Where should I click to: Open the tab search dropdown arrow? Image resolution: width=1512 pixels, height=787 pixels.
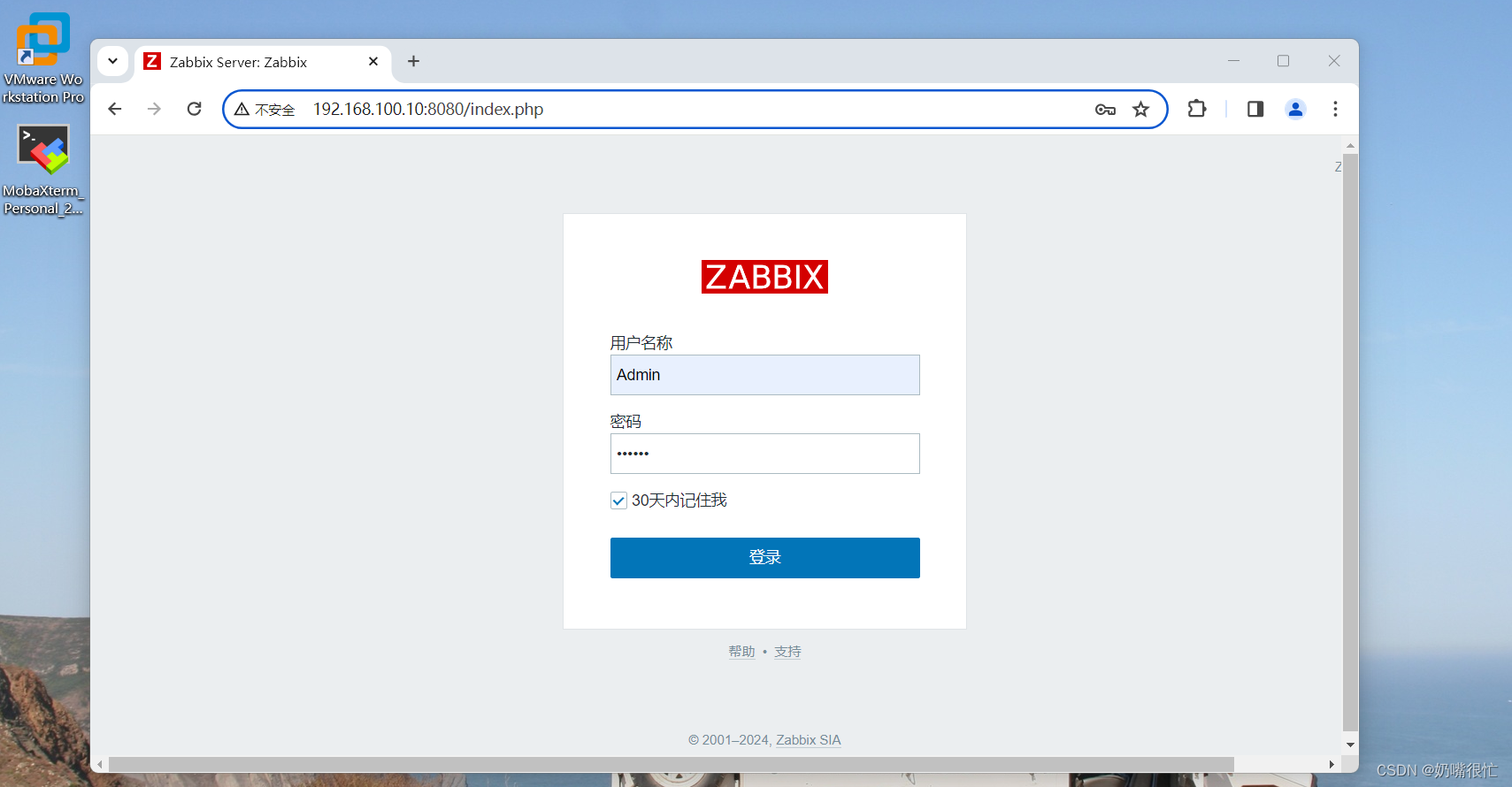[112, 61]
